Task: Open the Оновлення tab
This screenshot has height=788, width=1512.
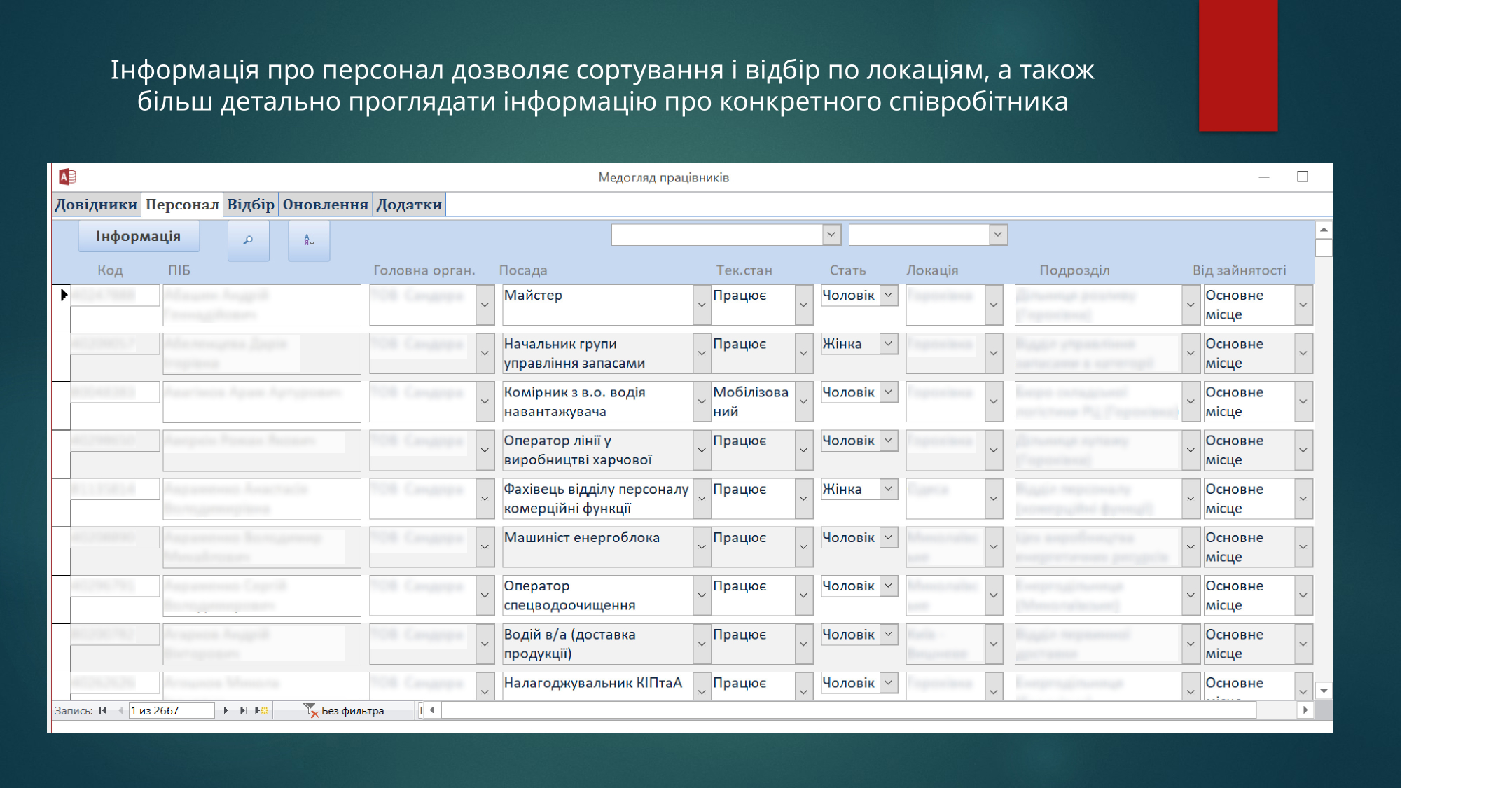Action: click(326, 205)
